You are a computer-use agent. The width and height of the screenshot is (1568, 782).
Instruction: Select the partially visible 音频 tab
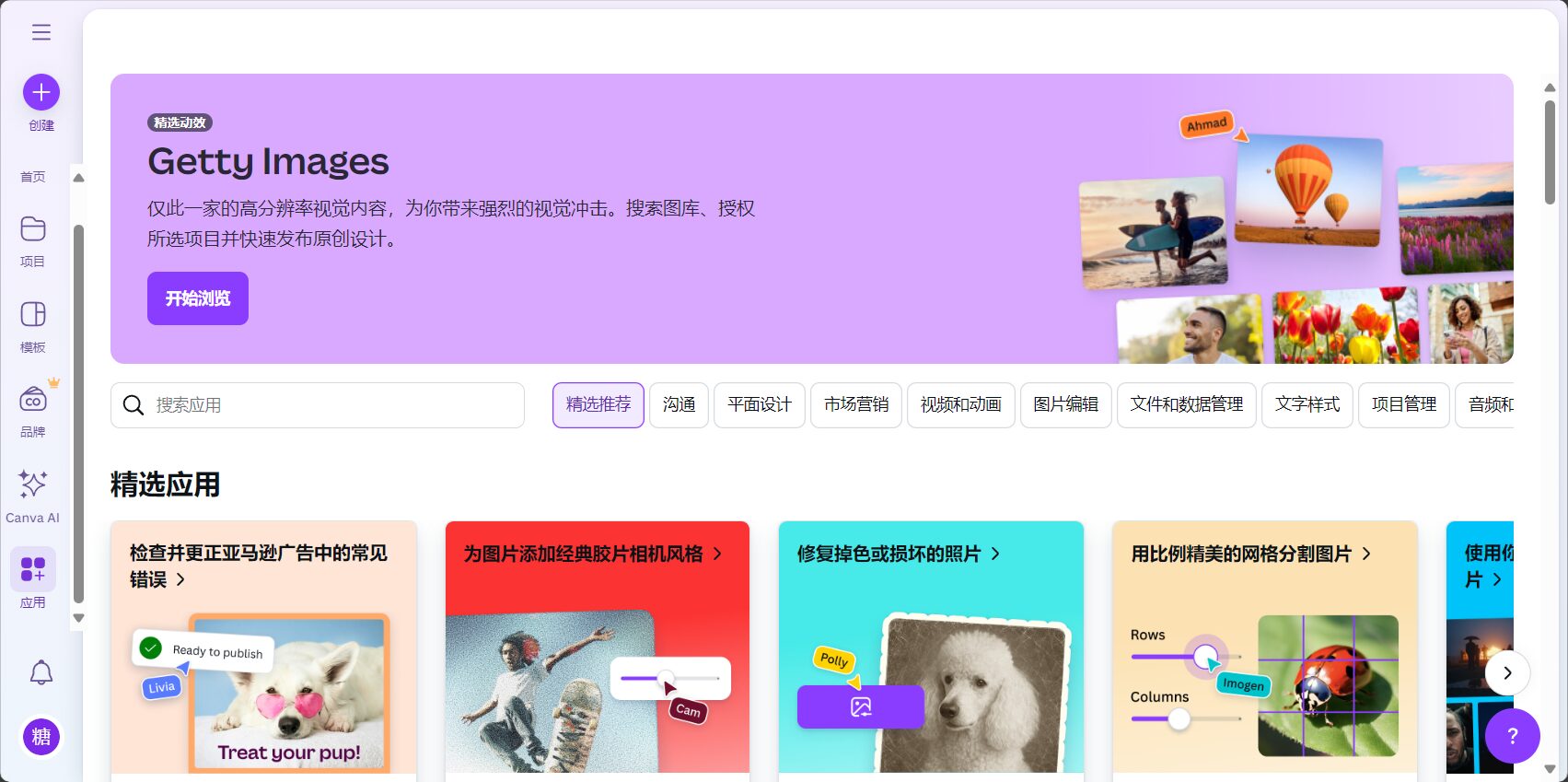[x=1485, y=405]
